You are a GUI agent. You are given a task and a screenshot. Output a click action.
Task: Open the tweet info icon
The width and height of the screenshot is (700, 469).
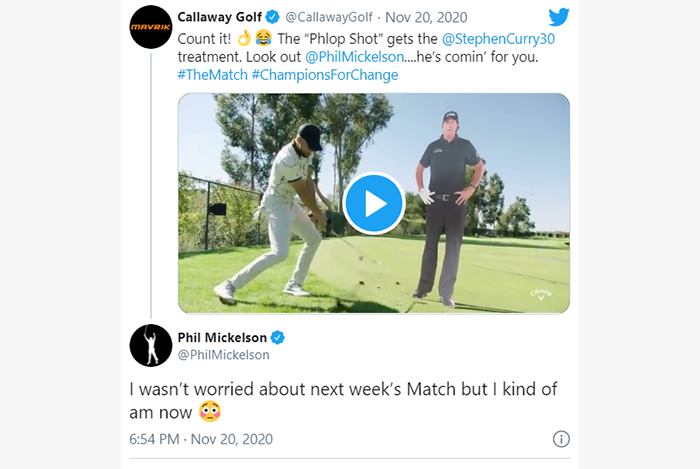click(561, 439)
